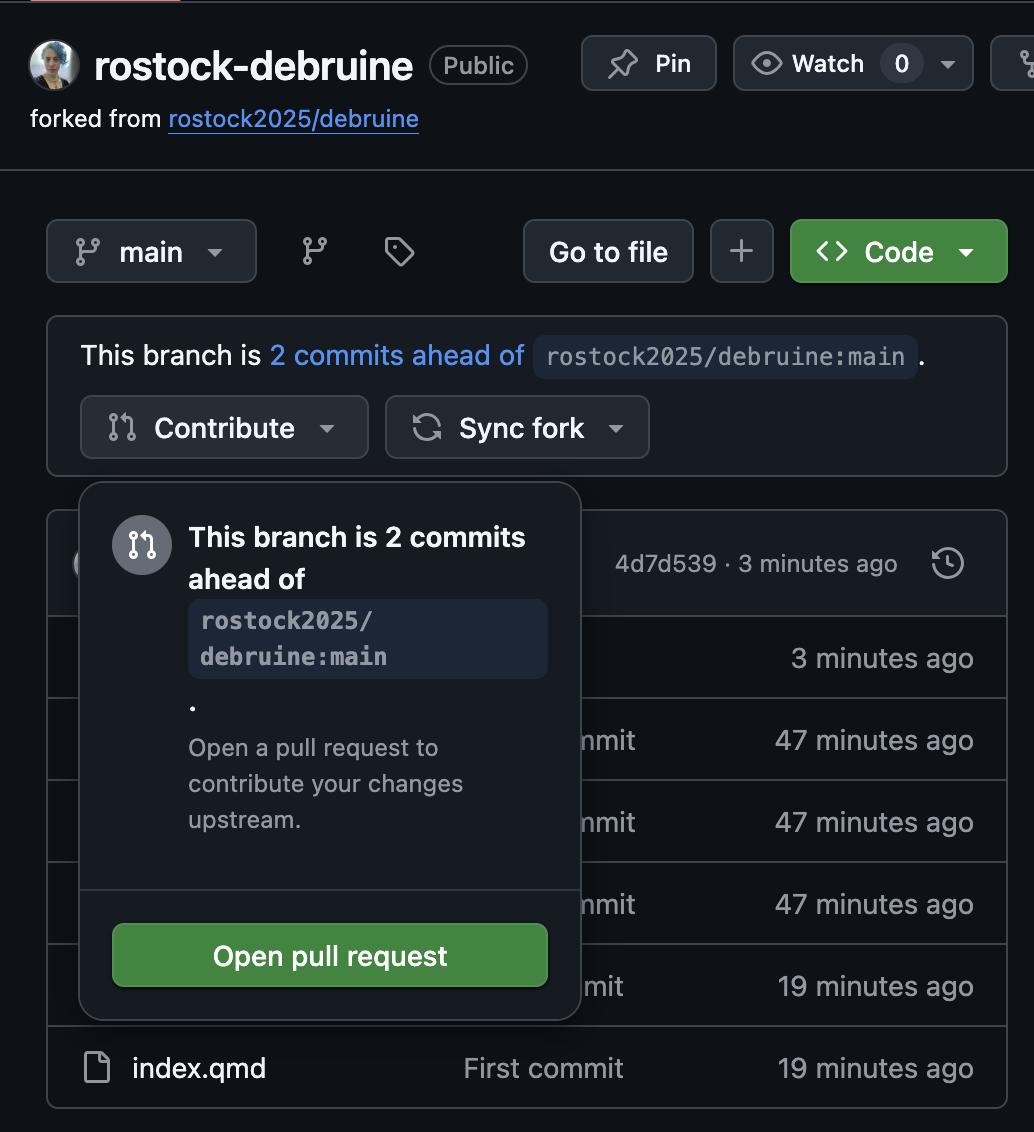Click the Go to file button
Image resolution: width=1034 pixels, height=1132 pixels.
point(608,252)
